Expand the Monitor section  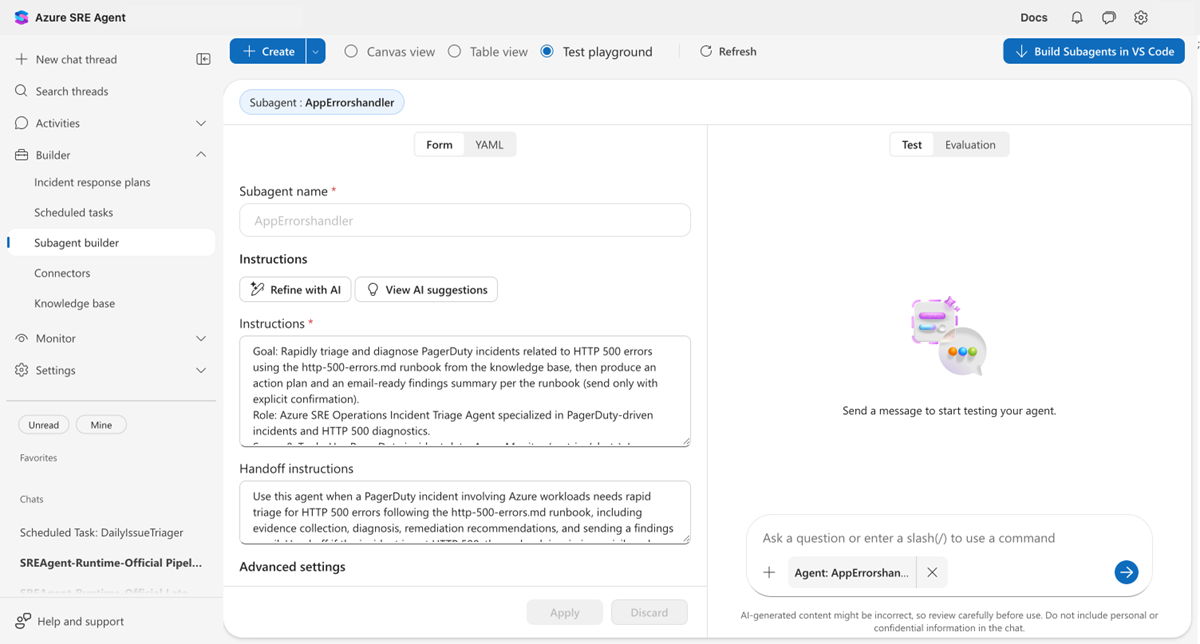click(x=201, y=338)
